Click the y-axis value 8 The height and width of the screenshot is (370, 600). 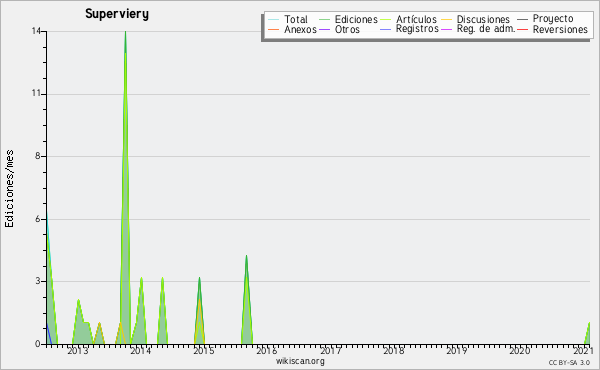click(38, 156)
